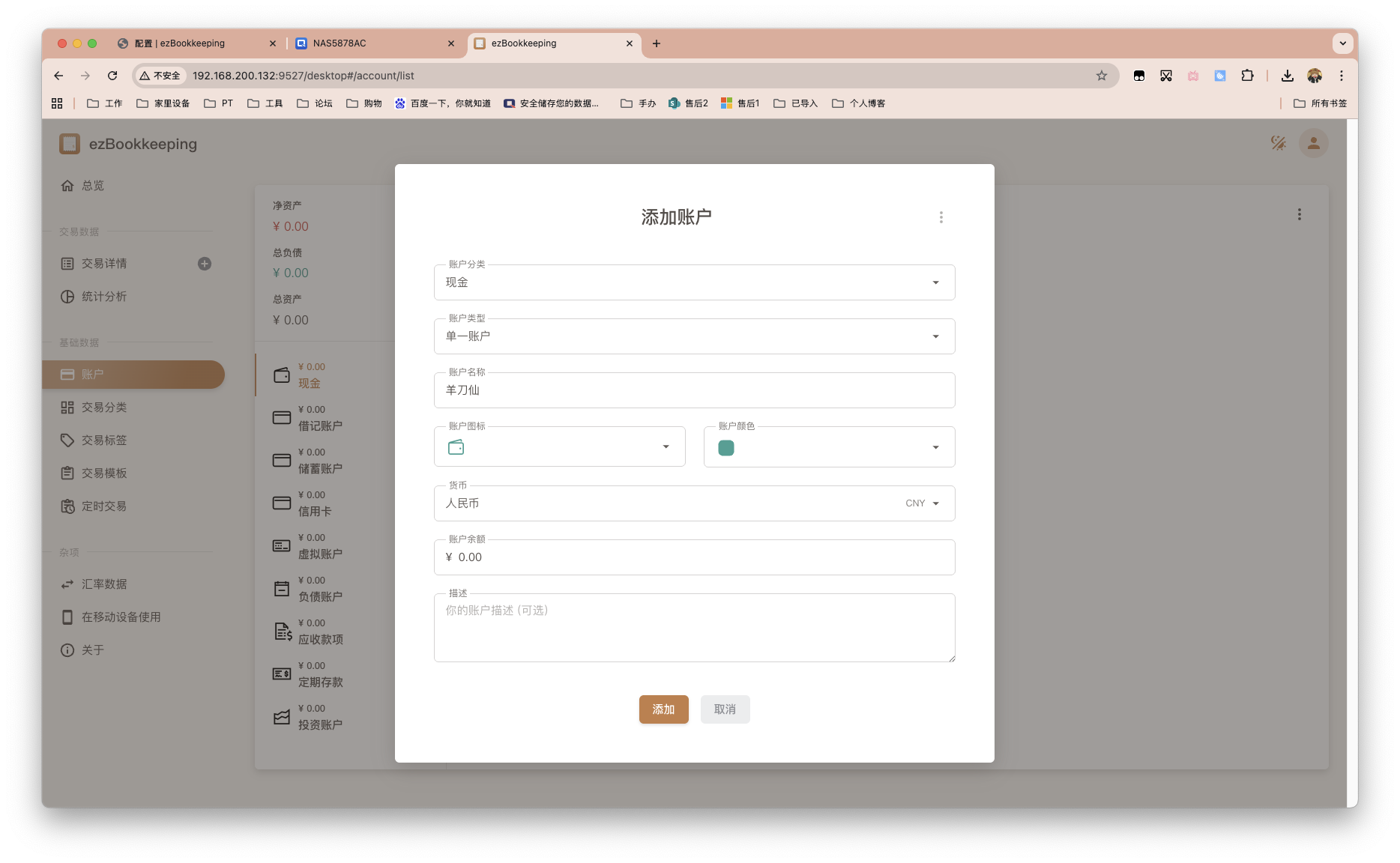
Task: Open the user avatar menu
Action: 1313,143
